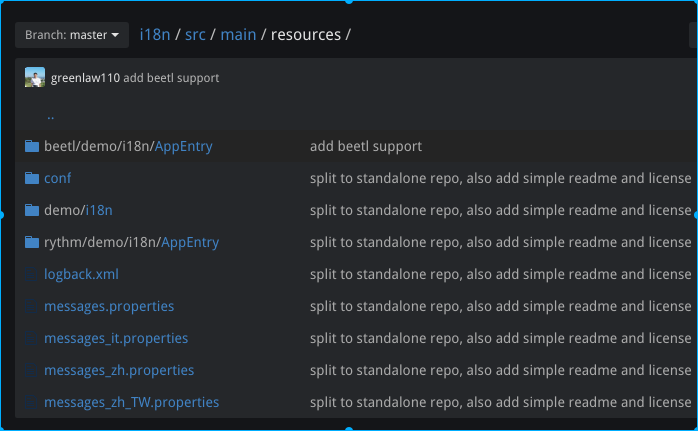
Task: Click file icon next to logback.xml
Action: coord(31,274)
